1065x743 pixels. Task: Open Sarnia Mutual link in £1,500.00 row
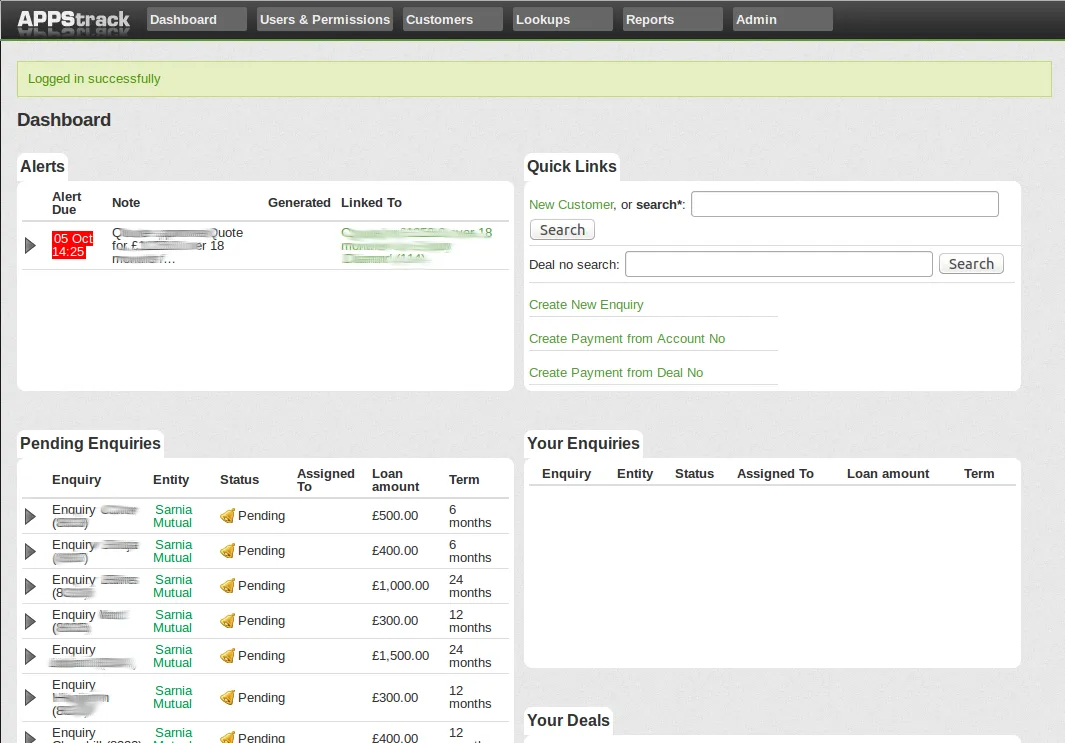coord(173,656)
